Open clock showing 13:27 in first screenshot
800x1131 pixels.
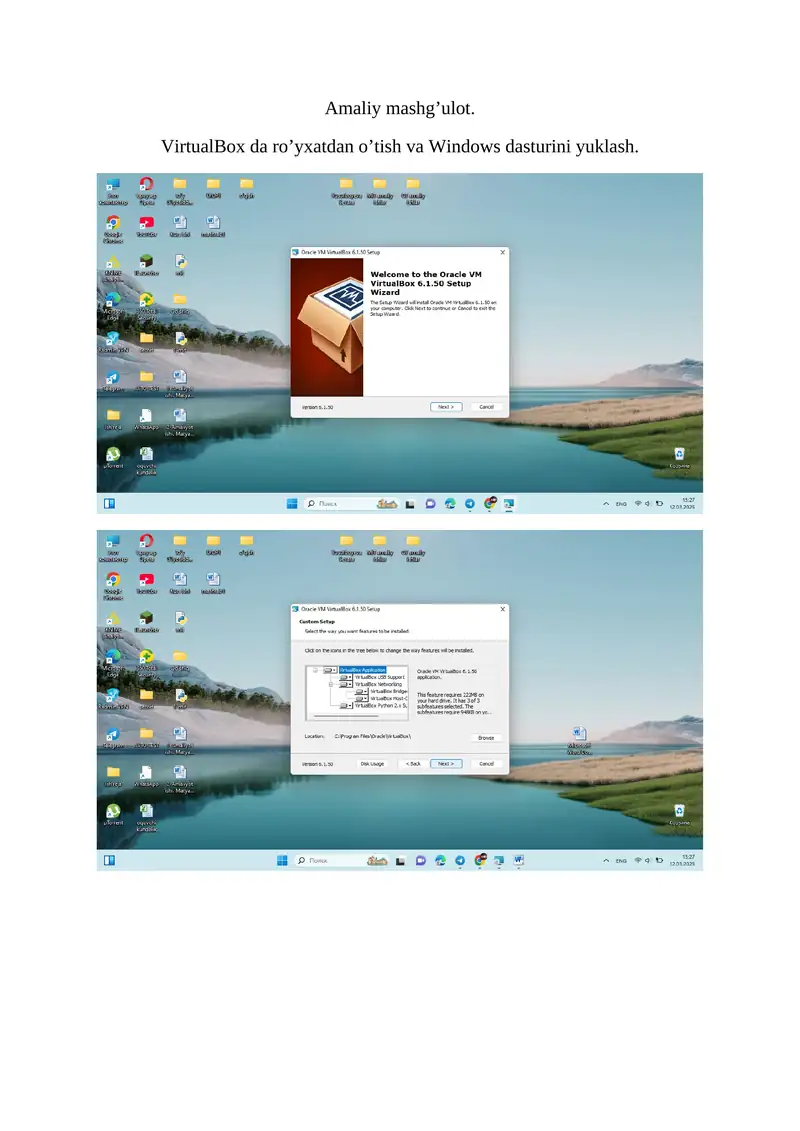pyautogui.click(x=682, y=503)
